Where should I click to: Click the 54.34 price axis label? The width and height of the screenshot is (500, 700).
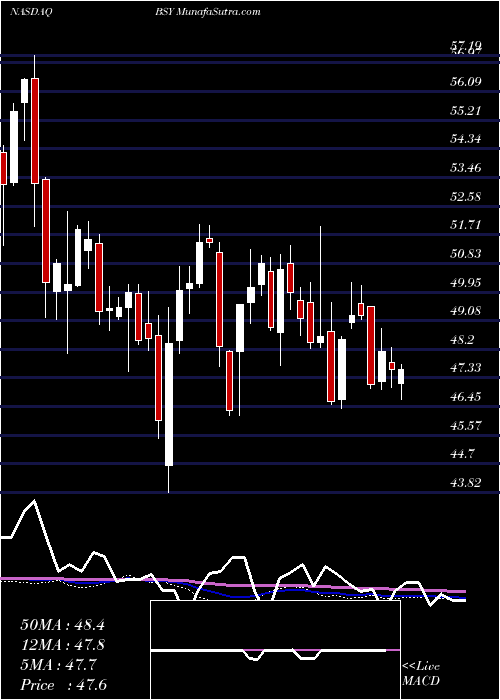pos(466,139)
